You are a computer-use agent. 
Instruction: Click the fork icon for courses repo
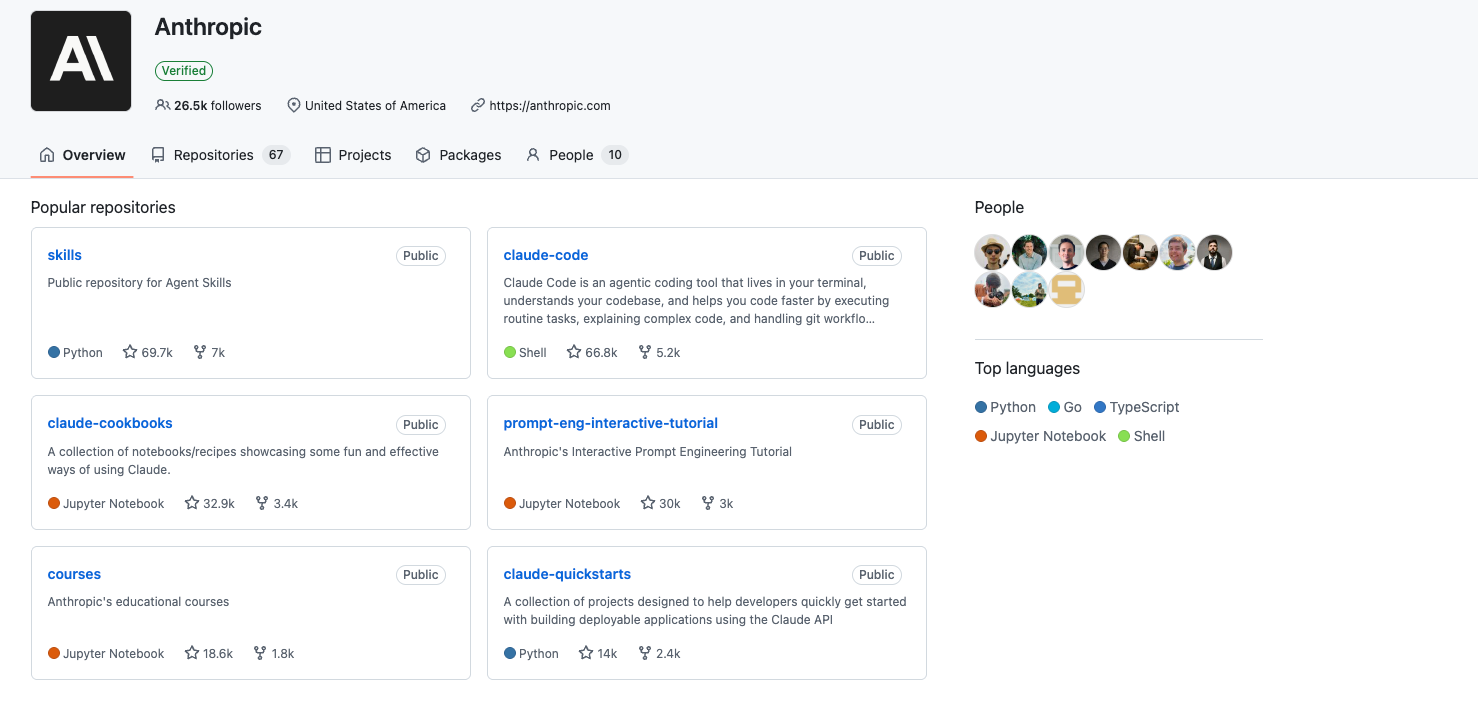tap(260, 653)
